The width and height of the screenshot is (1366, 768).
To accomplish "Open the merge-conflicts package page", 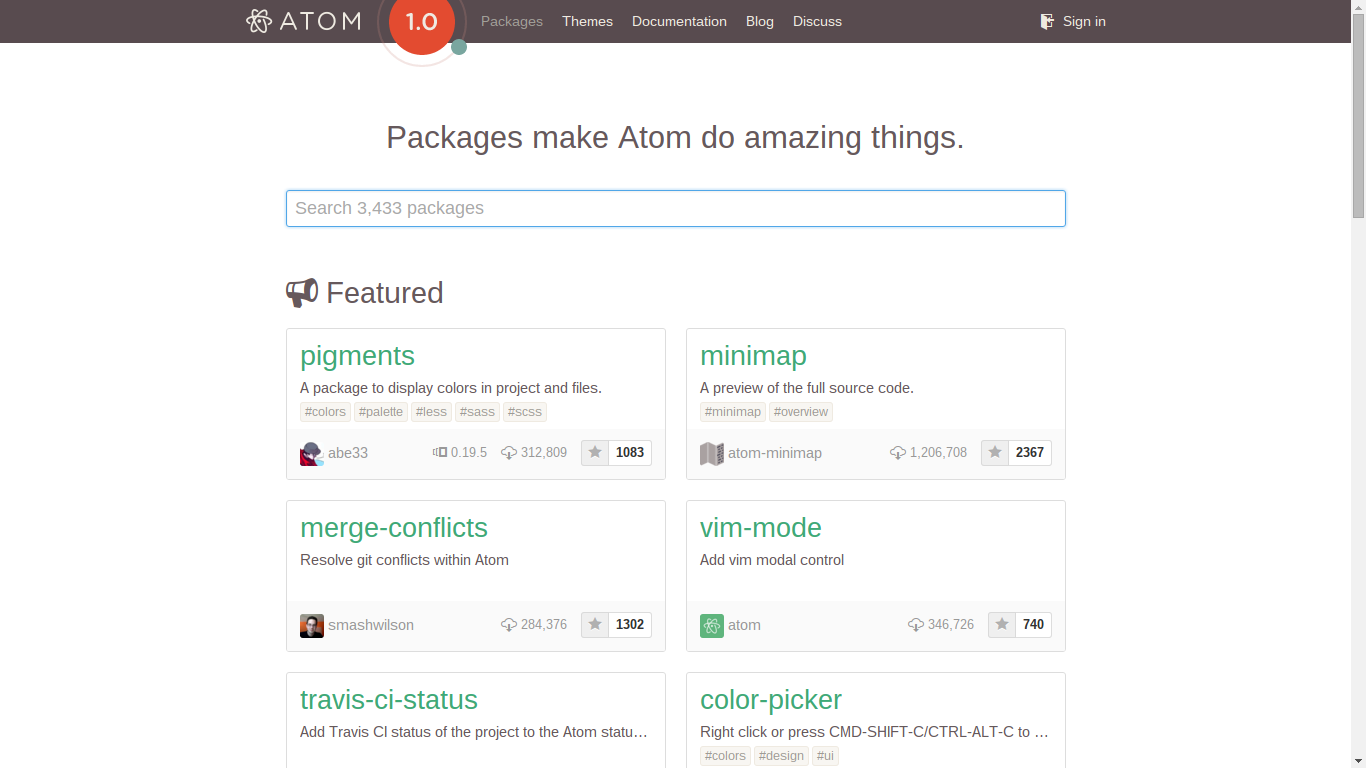I will [x=394, y=528].
